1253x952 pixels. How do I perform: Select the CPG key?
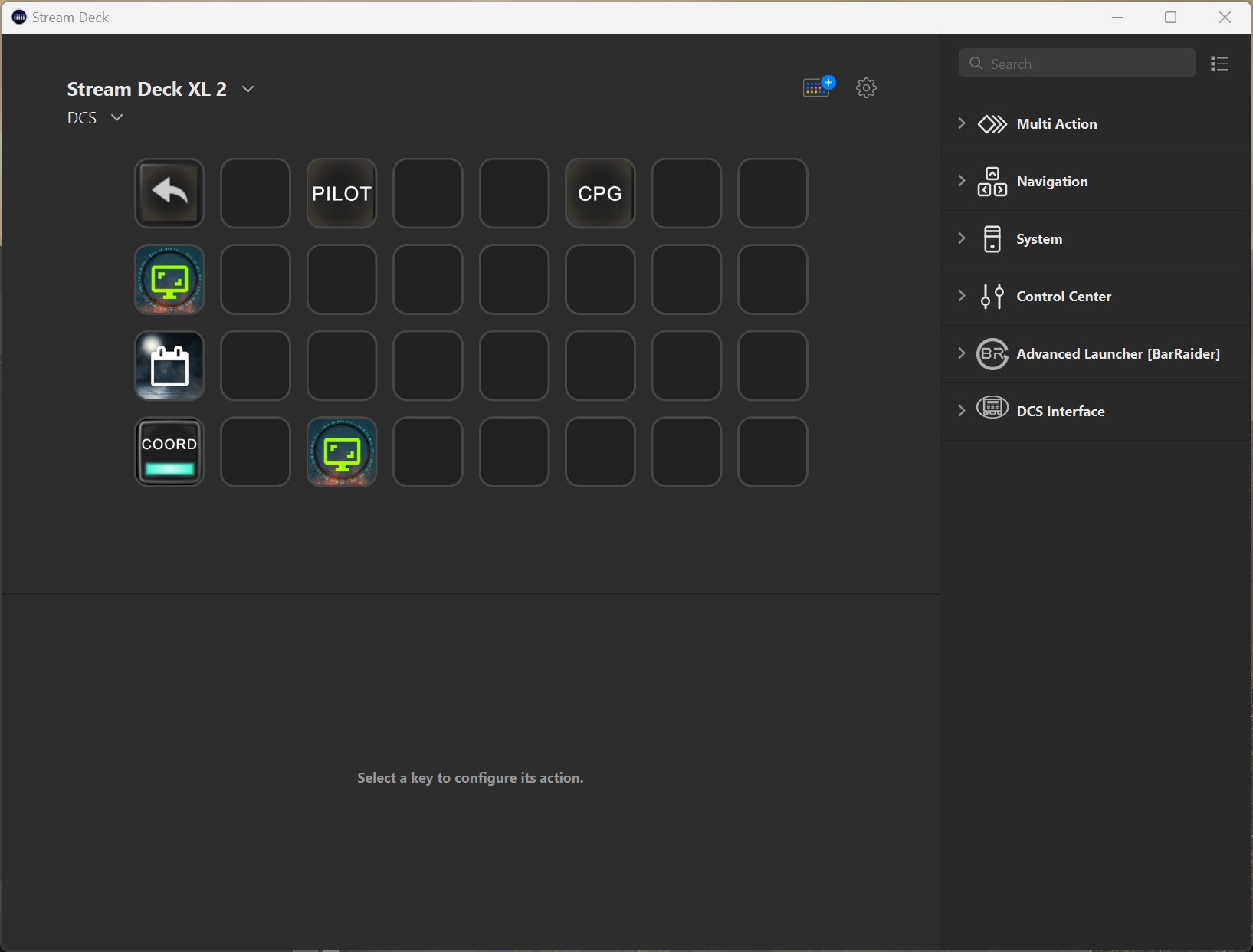(600, 193)
